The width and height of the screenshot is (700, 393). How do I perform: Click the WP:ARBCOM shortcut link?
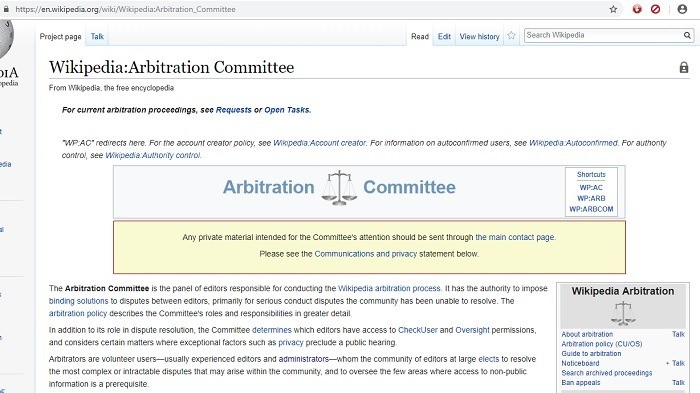click(x=591, y=209)
